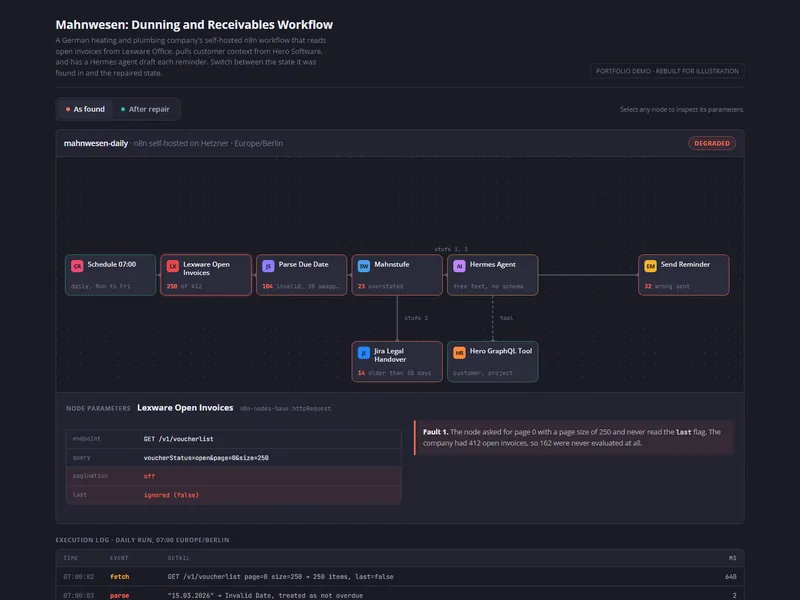800x600 pixels.
Task: Click the 'endpoint' parameter label
Action: click(86, 439)
